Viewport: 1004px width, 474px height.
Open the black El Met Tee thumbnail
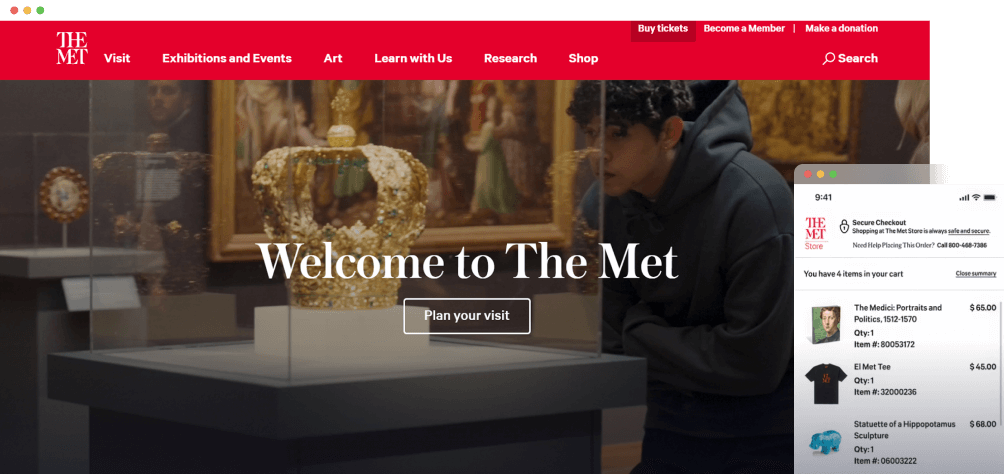point(825,384)
